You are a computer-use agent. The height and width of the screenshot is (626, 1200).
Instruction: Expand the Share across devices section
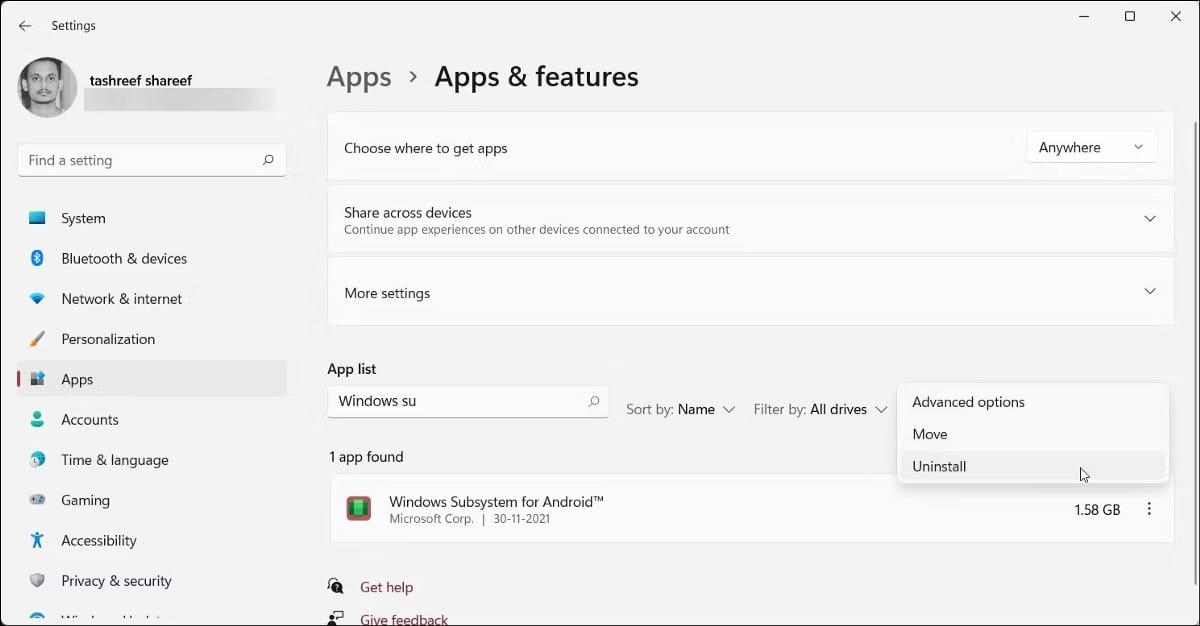[1149, 219]
